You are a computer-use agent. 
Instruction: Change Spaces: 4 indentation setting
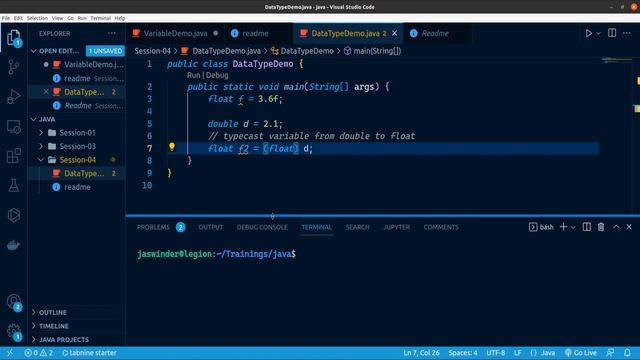(x=463, y=353)
